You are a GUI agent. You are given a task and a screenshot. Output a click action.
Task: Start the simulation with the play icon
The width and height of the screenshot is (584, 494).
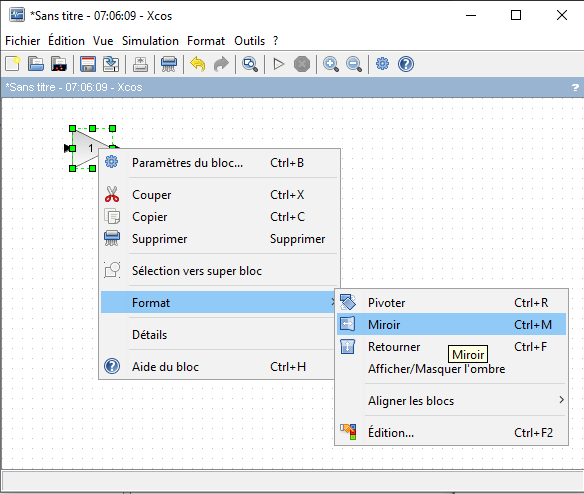coord(279,64)
